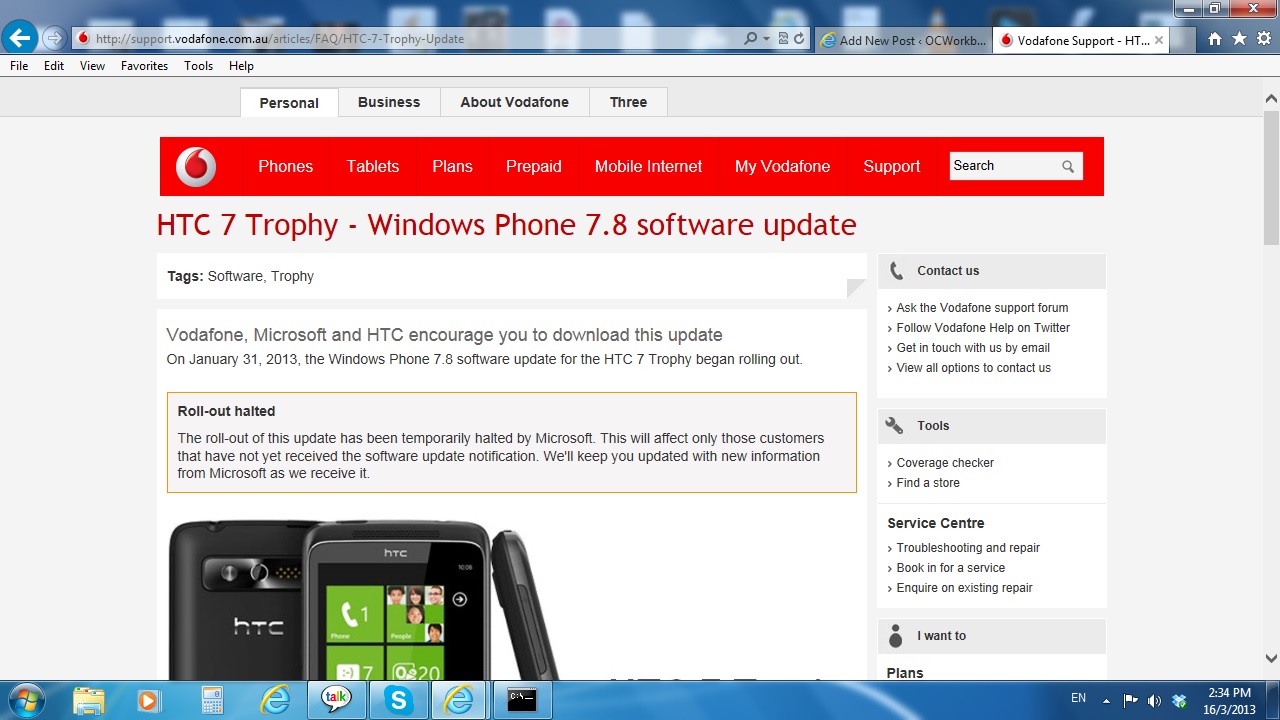Image resolution: width=1280 pixels, height=720 pixels.
Task: Toggle the Compatibility View icon in address bar
Action: pos(784,39)
